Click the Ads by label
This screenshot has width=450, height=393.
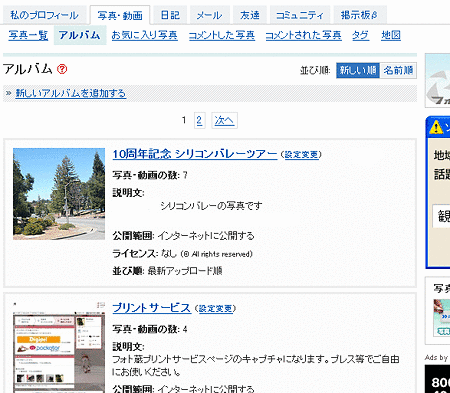point(436,358)
